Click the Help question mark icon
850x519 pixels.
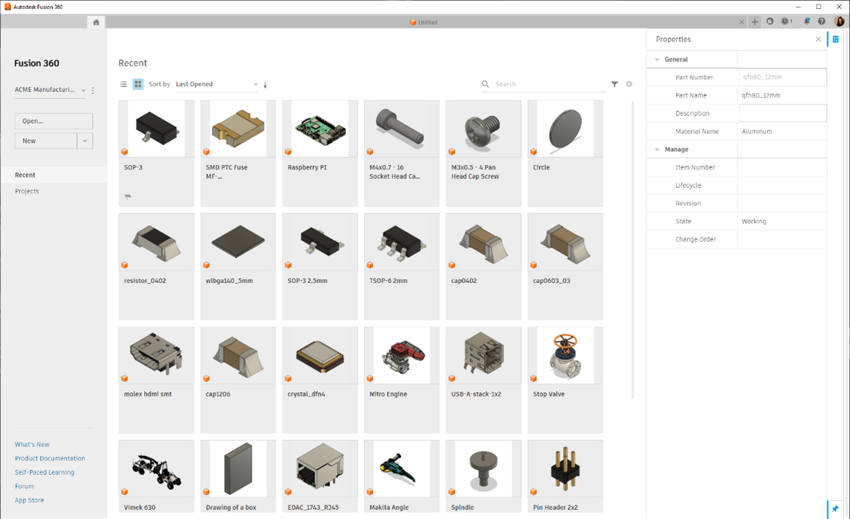click(x=822, y=22)
